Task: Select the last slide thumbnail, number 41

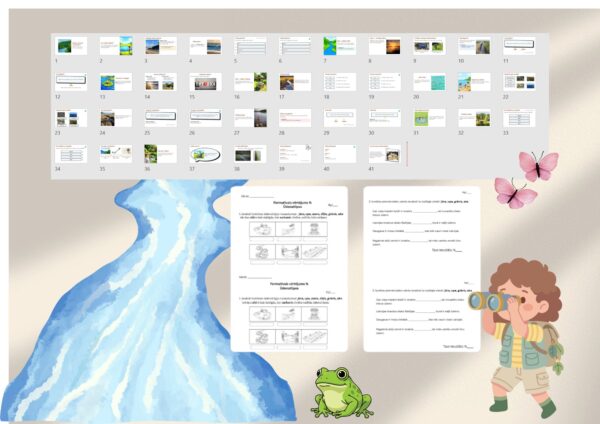Action: [385, 154]
